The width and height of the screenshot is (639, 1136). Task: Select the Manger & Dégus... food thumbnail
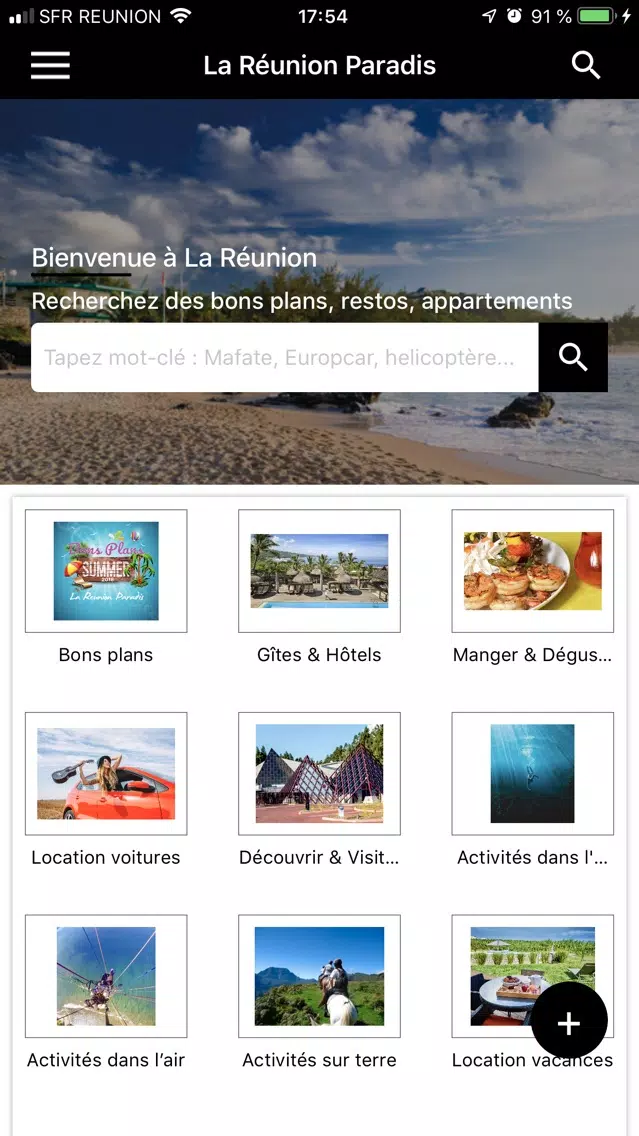pos(532,570)
